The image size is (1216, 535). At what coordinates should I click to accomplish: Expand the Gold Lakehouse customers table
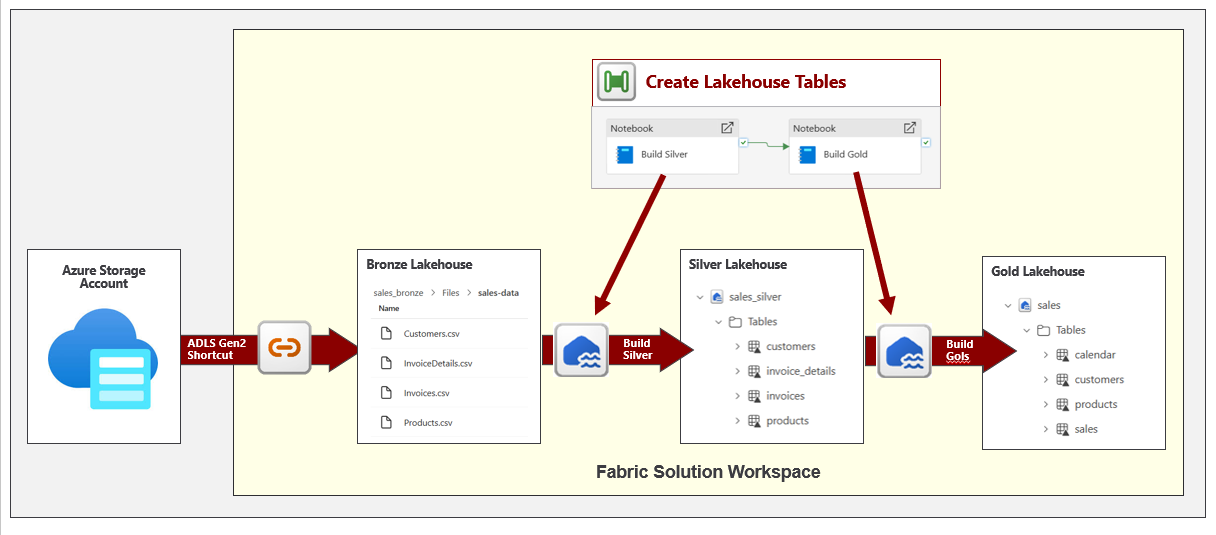click(x=1045, y=380)
